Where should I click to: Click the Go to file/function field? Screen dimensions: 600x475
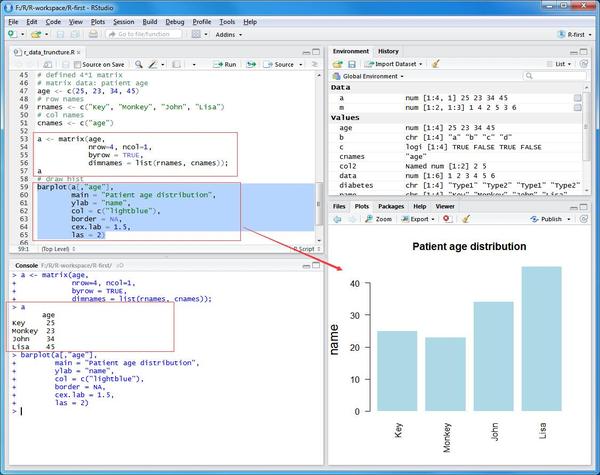[x=143, y=34]
